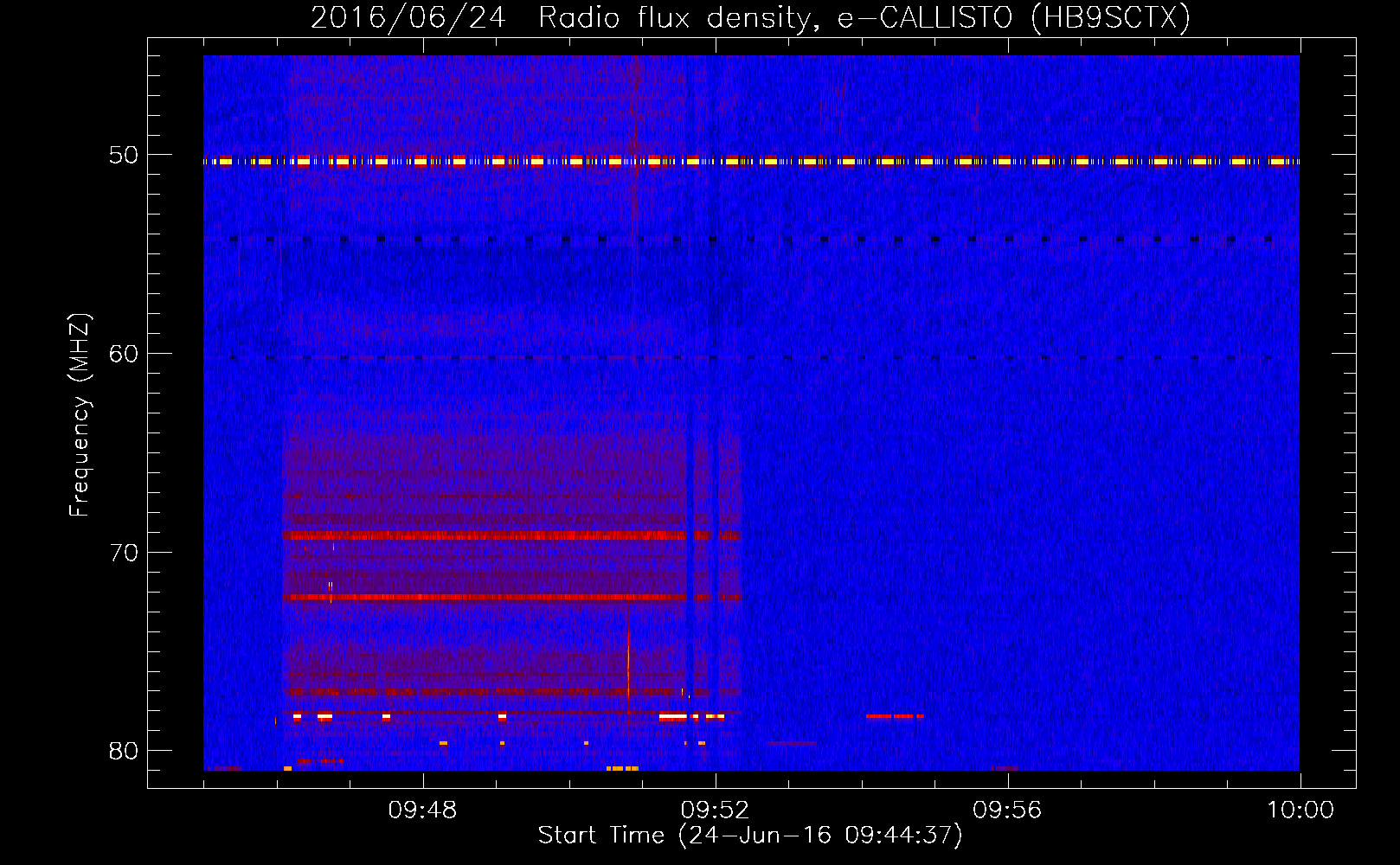Click the '60' frequency tick label
This screenshot has height=865, width=1400.
(123, 354)
